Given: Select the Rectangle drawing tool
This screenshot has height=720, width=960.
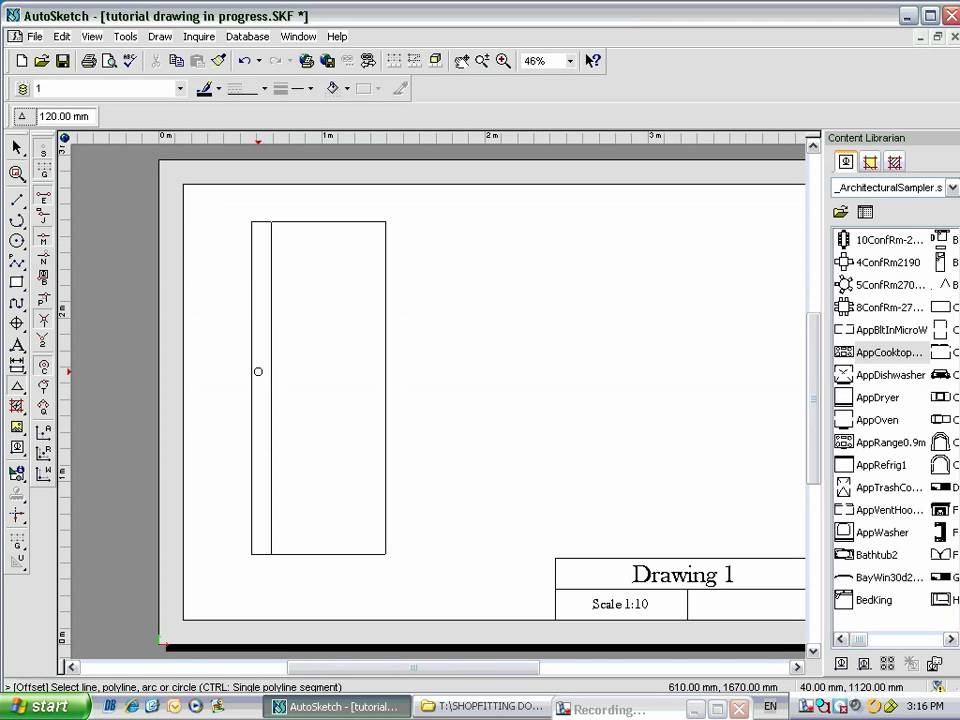Looking at the screenshot, I should click(16, 282).
